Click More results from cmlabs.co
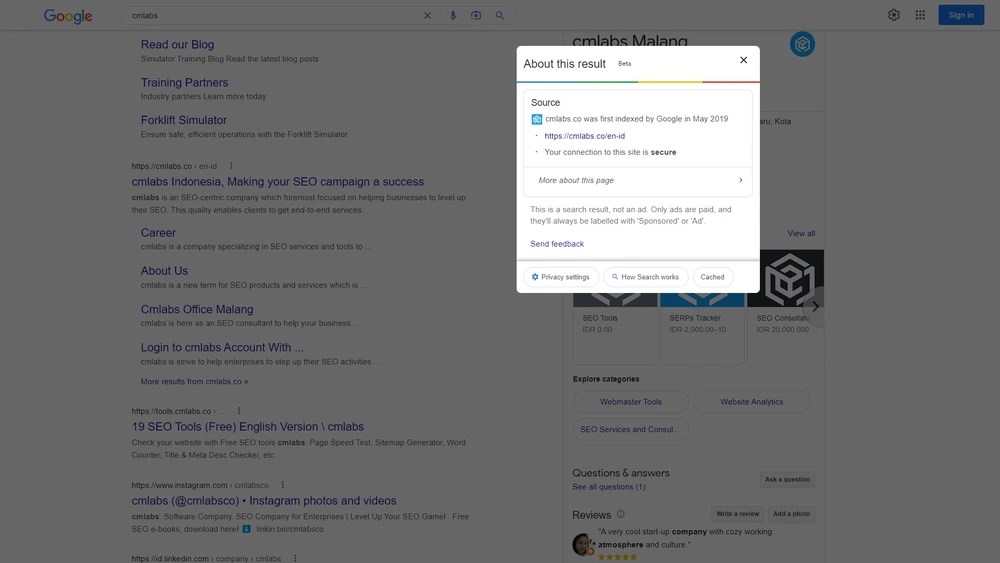The image size is (1000, 563). 194,381
